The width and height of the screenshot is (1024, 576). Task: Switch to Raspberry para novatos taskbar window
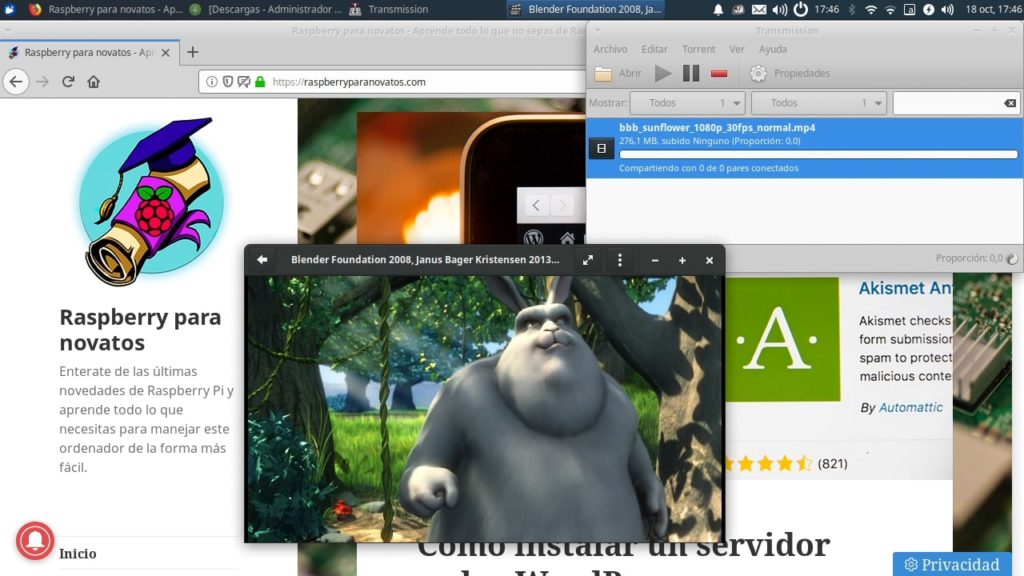(x=106, y=9)
